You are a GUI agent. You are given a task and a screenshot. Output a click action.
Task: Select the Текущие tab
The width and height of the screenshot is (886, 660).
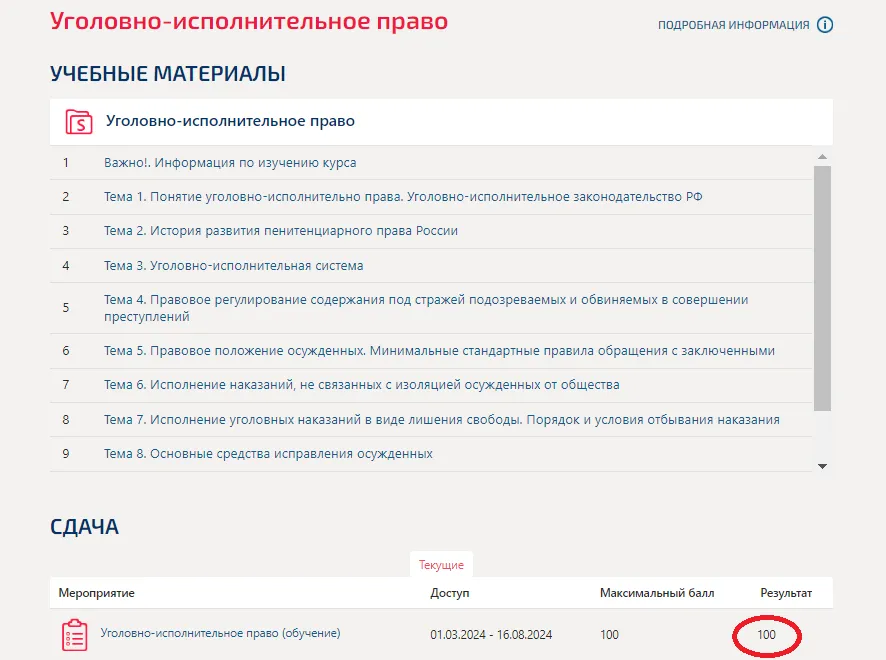441,565
